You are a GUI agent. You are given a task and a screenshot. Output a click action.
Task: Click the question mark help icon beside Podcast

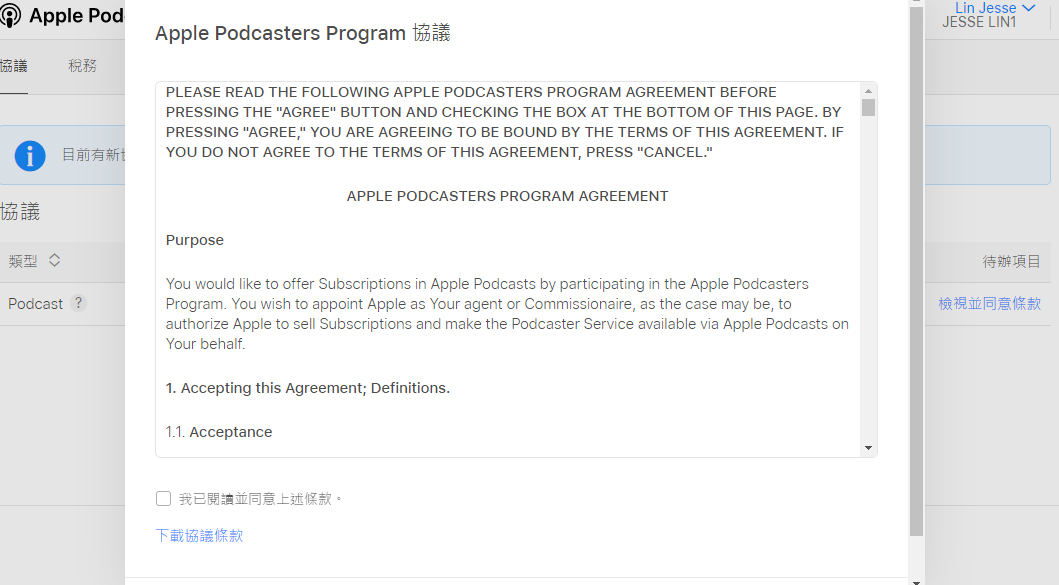[78, 303]
